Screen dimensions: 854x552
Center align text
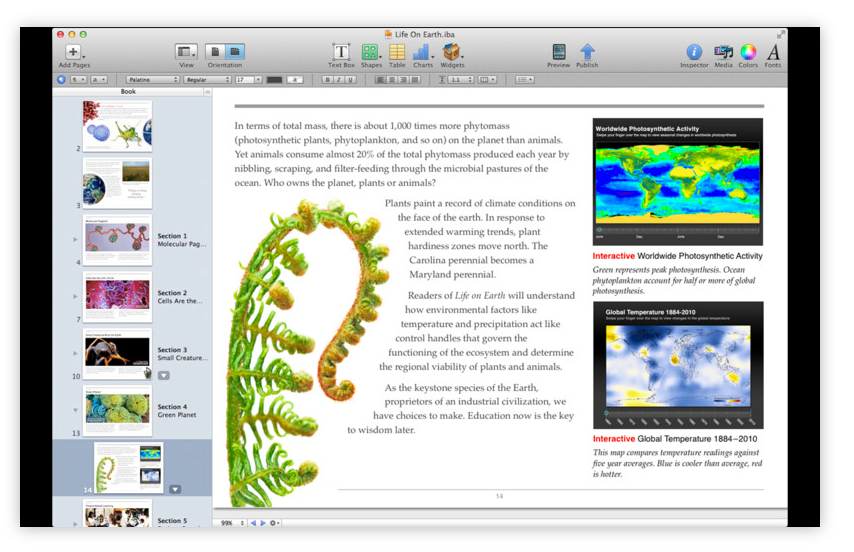[392, 79]
